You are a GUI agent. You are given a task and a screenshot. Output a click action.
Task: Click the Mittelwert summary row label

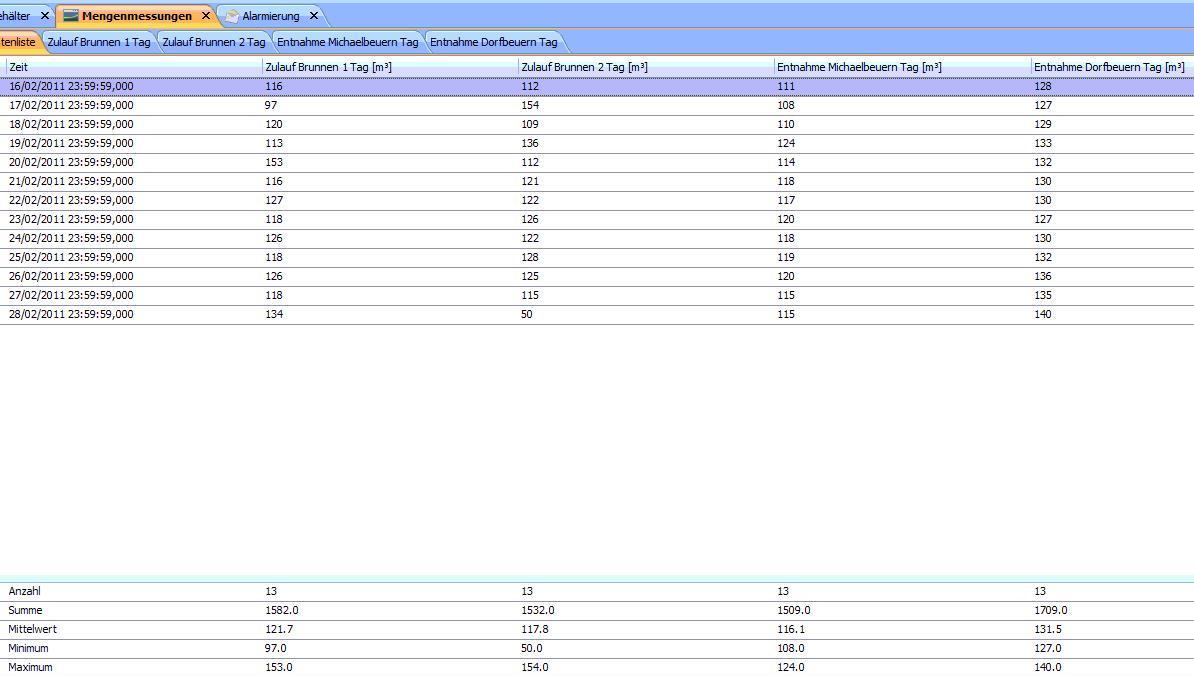[29, 629]
